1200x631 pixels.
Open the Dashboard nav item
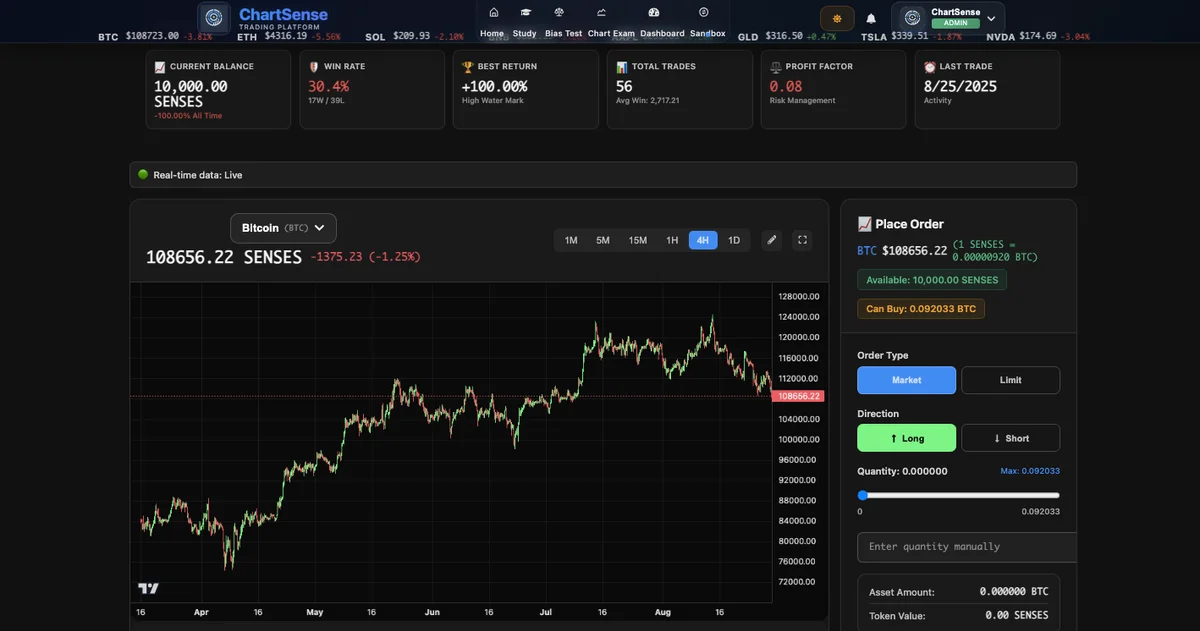pos(662,33)
